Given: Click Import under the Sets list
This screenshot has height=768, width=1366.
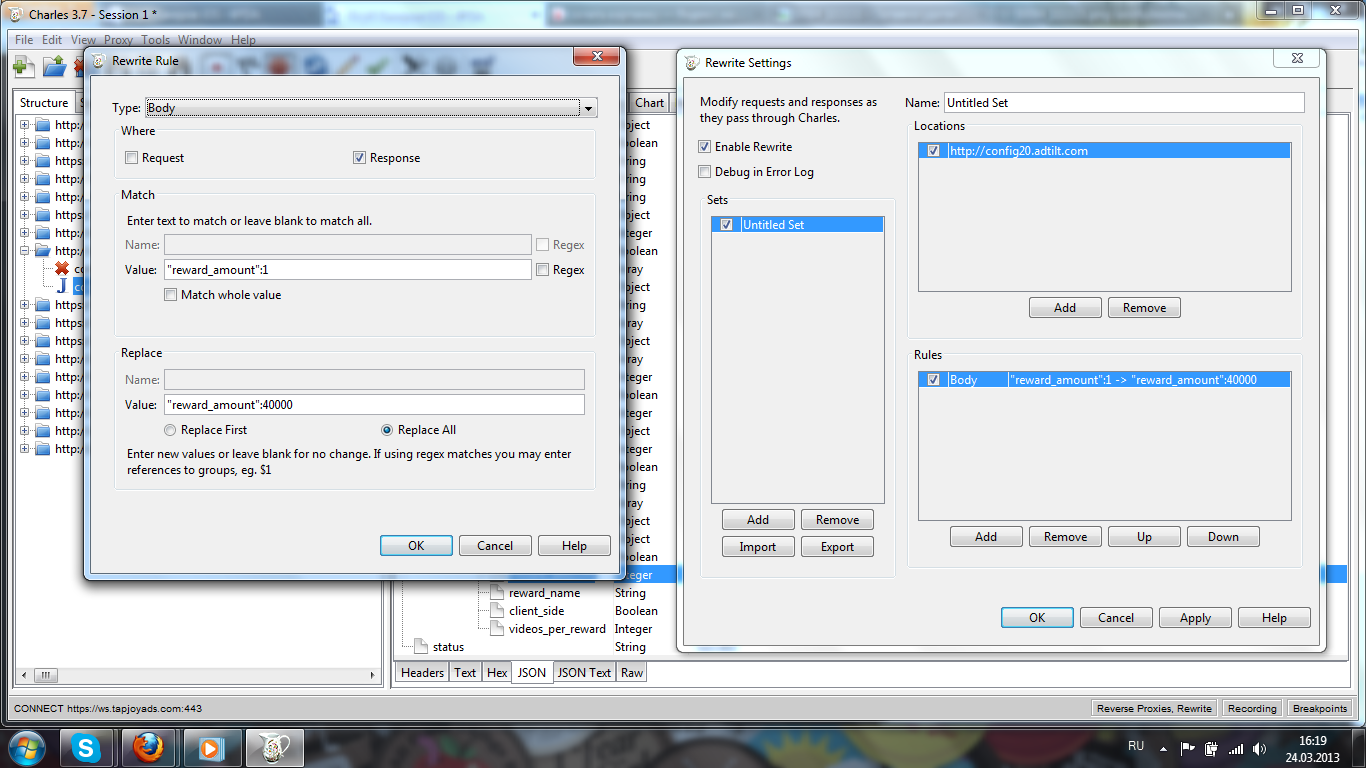Looking at the screenshot, I should (758, 547).
